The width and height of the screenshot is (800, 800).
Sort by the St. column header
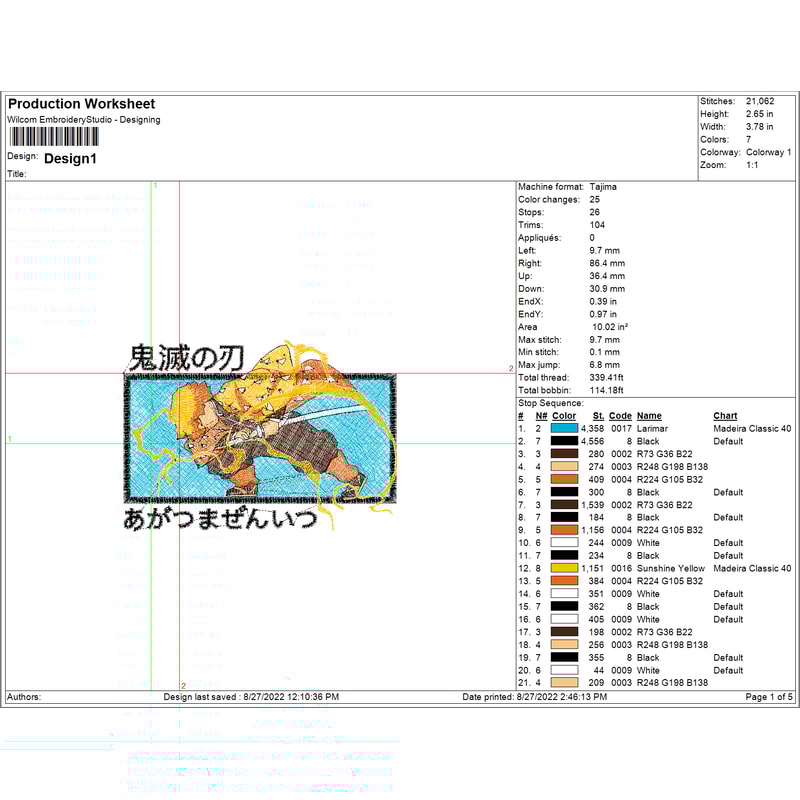point(597,415)
